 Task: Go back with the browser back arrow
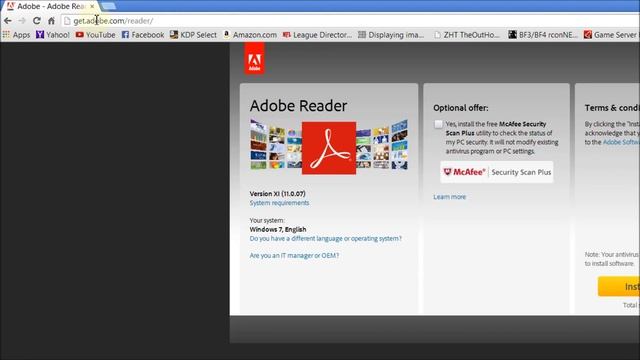8,20
